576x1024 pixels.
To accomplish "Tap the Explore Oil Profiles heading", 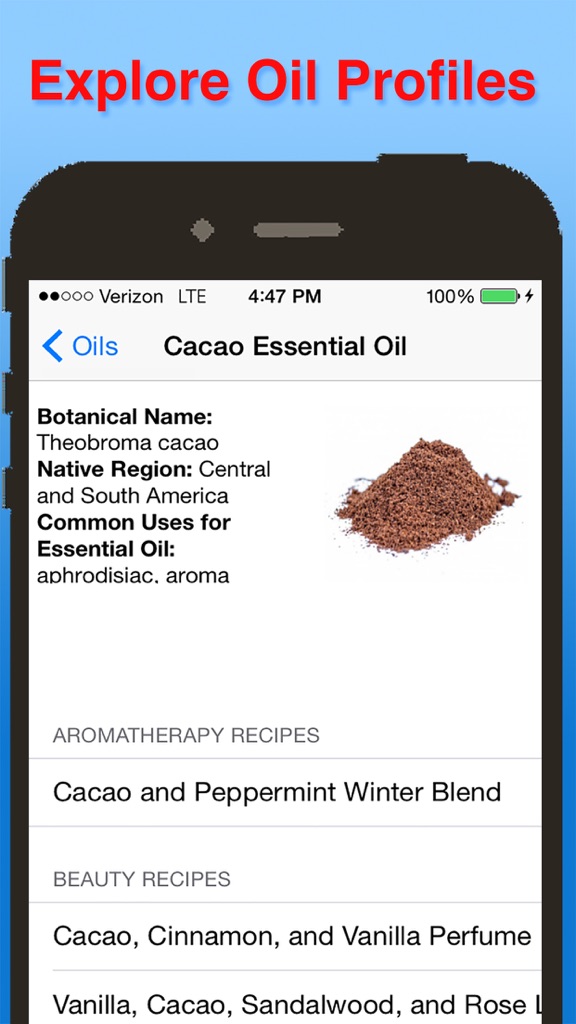I will point(283,80).
